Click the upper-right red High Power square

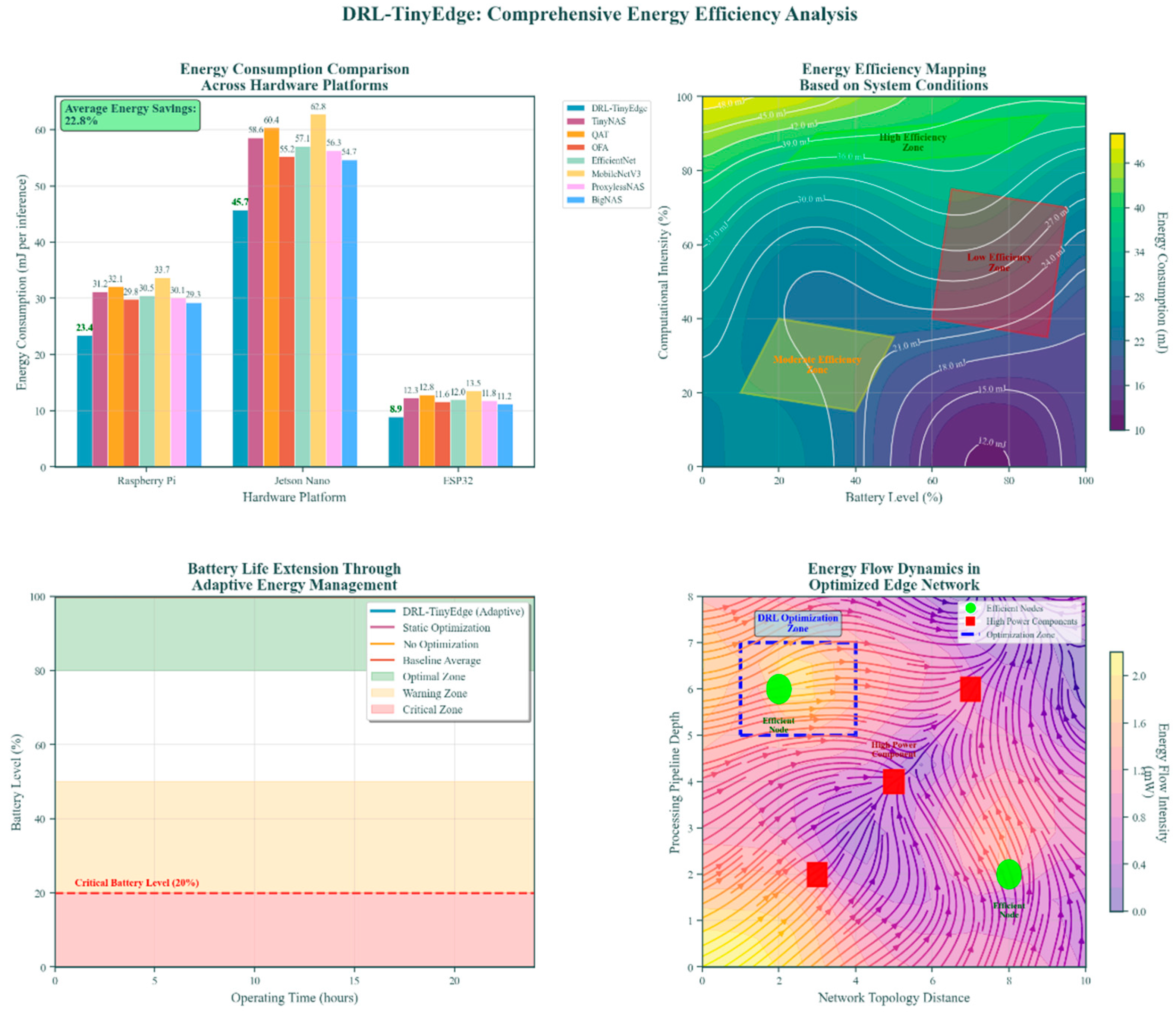[970, 689]
